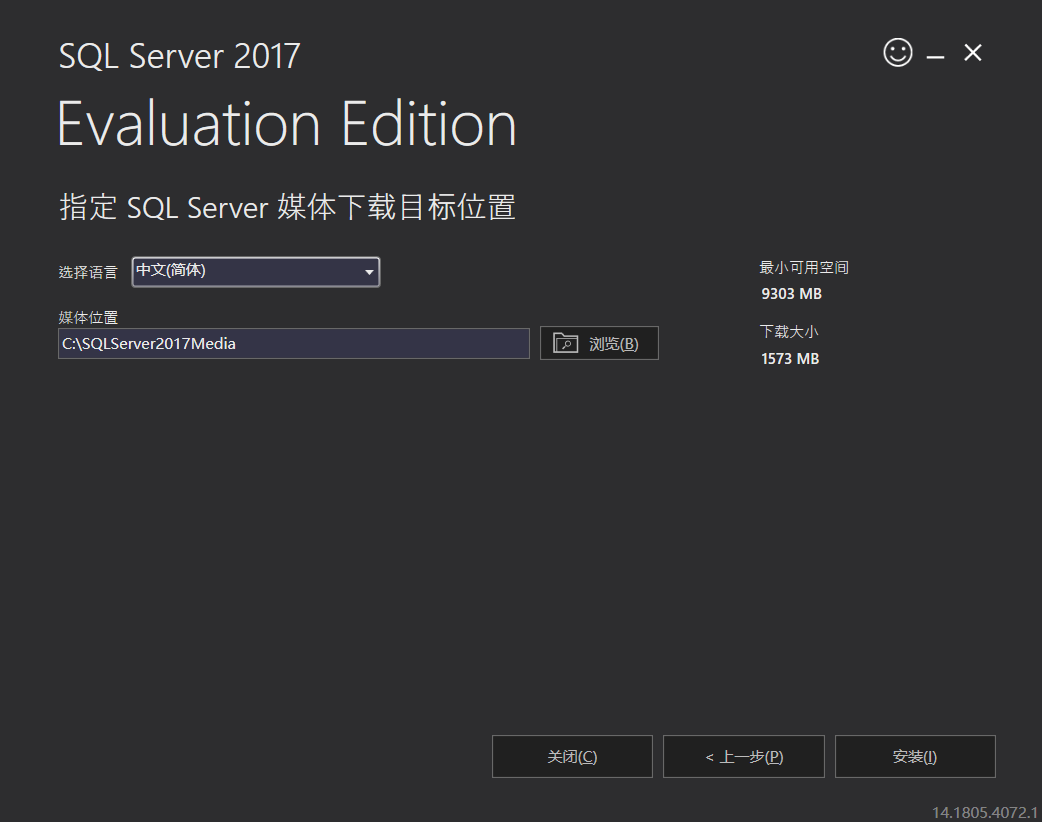1042x822 pixels.
Task: Click the 安装(I) button to start installing
Action: 914,756
